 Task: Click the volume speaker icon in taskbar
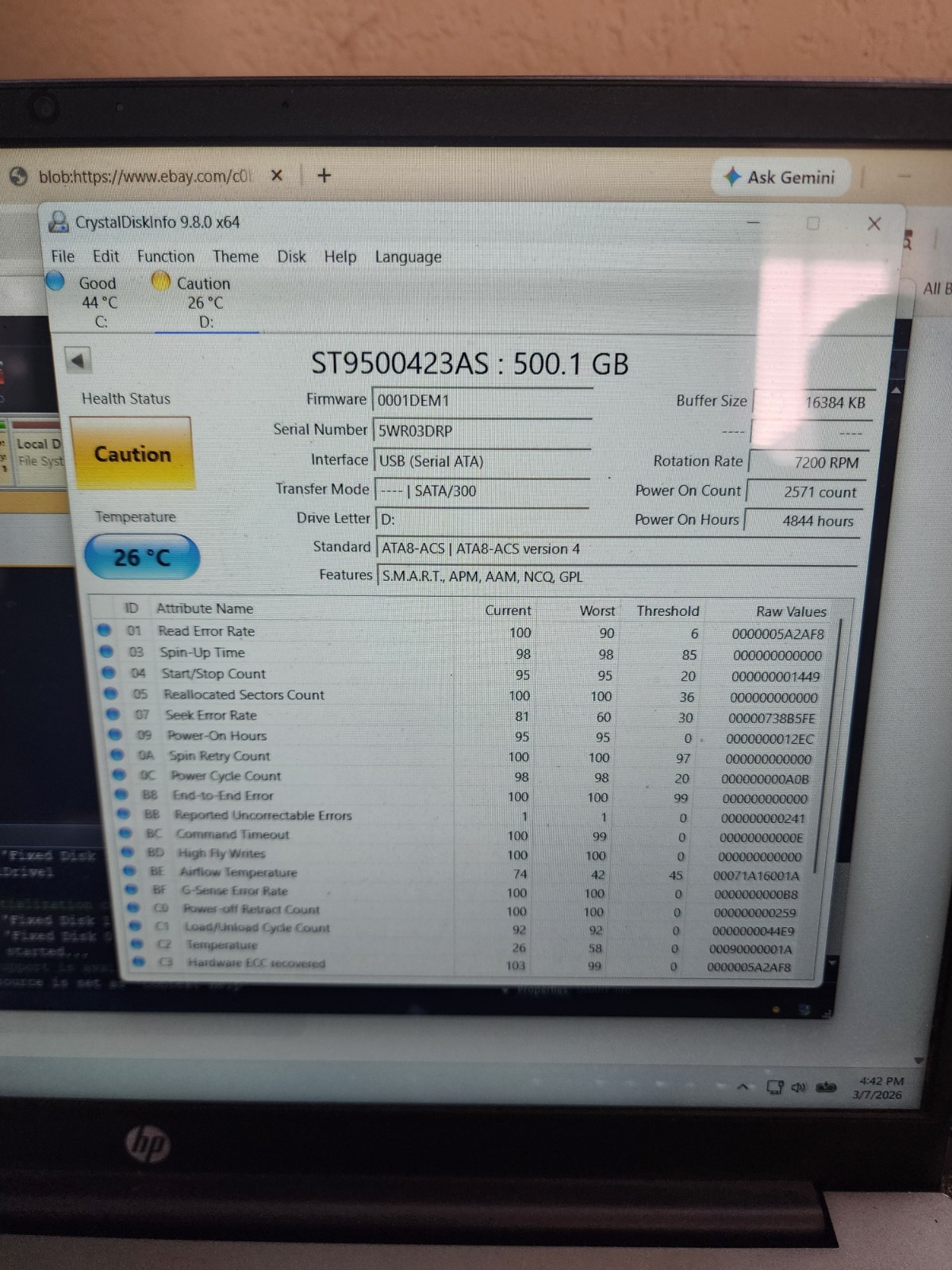799,1087
